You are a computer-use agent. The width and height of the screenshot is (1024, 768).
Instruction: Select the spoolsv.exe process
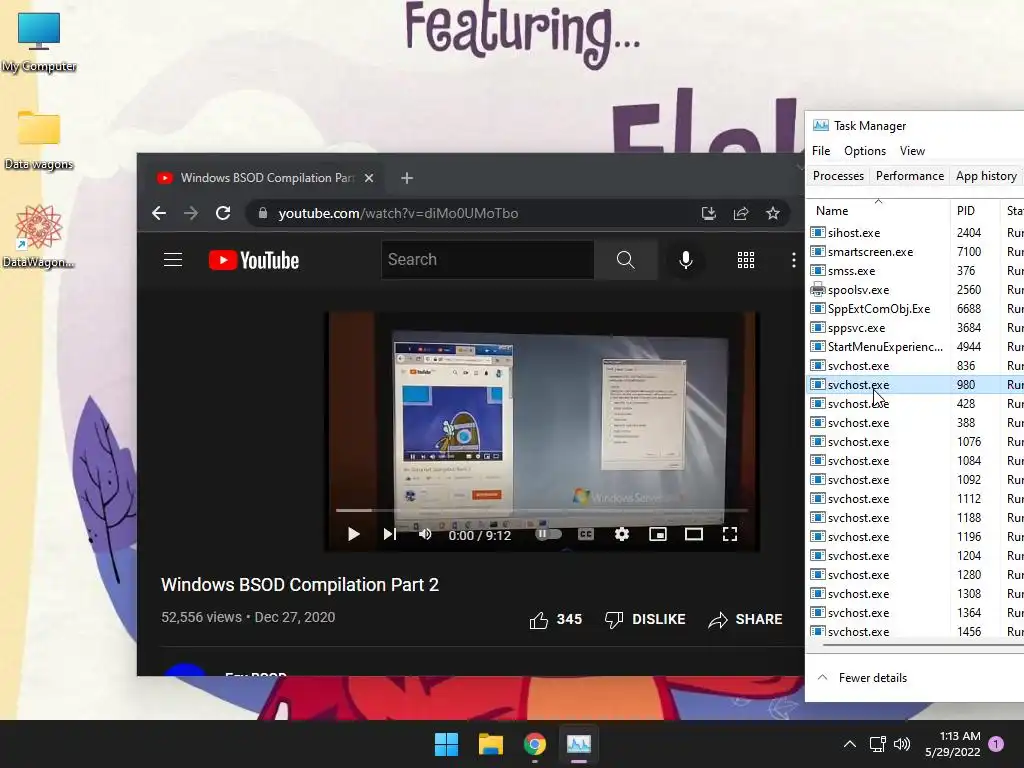click(916, 289)
